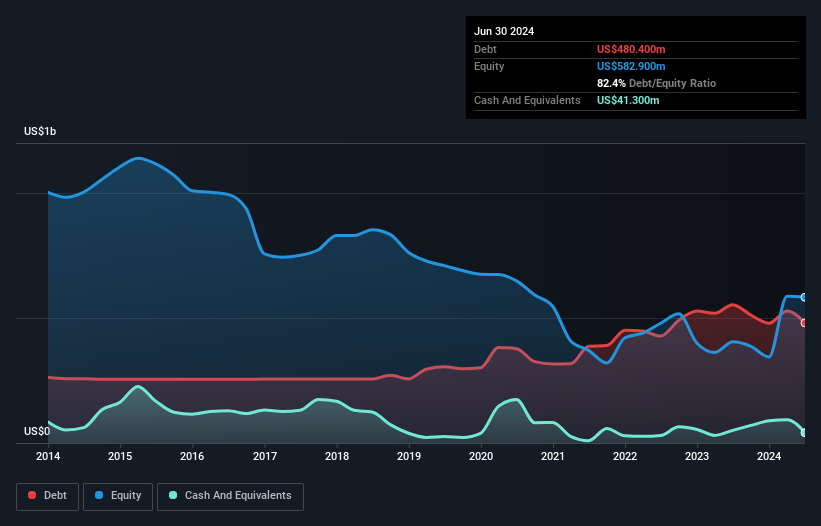Image resolution: width=821 pixels, height=526 pixels.
Task: Click the 2021 axis label
Action: [553, 456]
